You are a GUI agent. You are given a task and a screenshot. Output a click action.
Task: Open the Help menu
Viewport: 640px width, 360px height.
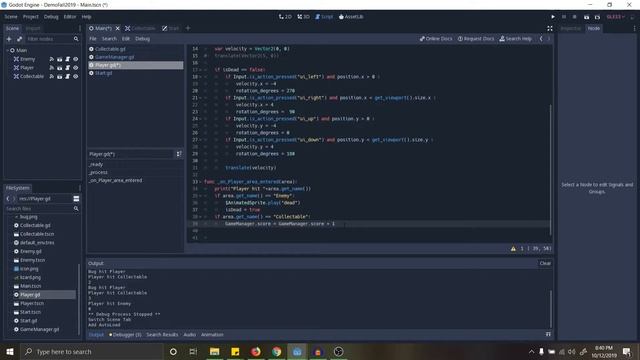click(x=87, y=17)
